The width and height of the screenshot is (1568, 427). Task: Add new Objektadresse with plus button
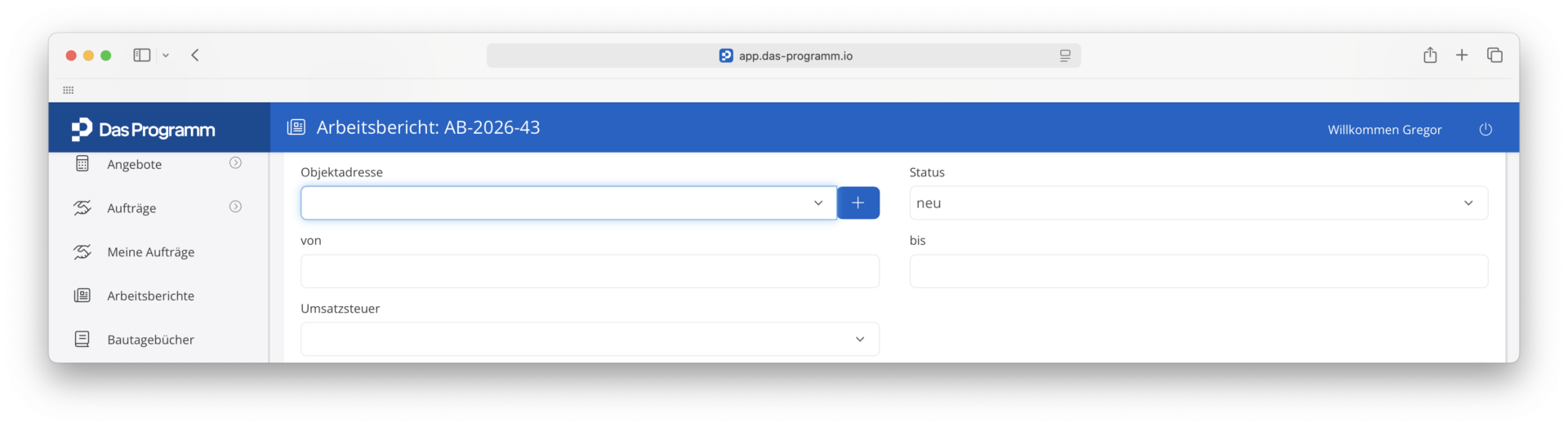858,202
